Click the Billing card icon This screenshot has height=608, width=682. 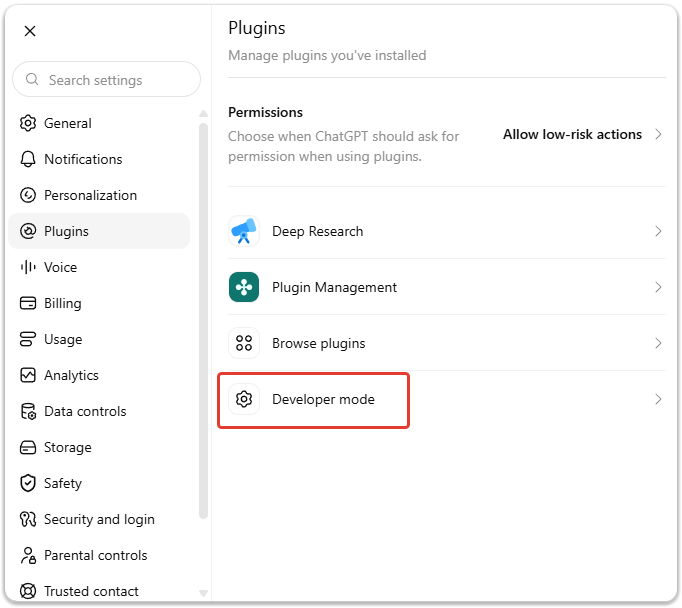point(28,303)
